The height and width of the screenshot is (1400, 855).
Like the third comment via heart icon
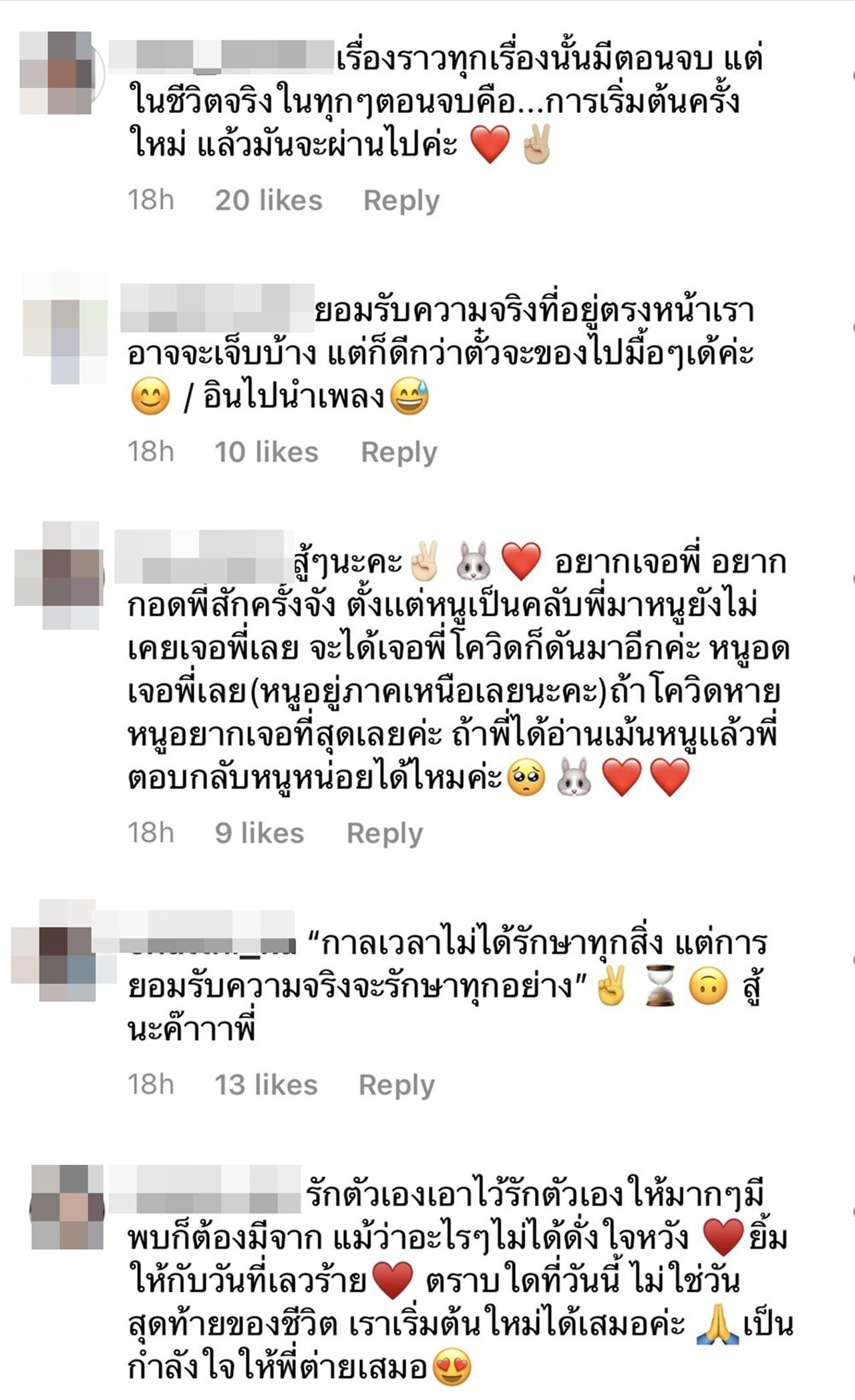(853, 578)
